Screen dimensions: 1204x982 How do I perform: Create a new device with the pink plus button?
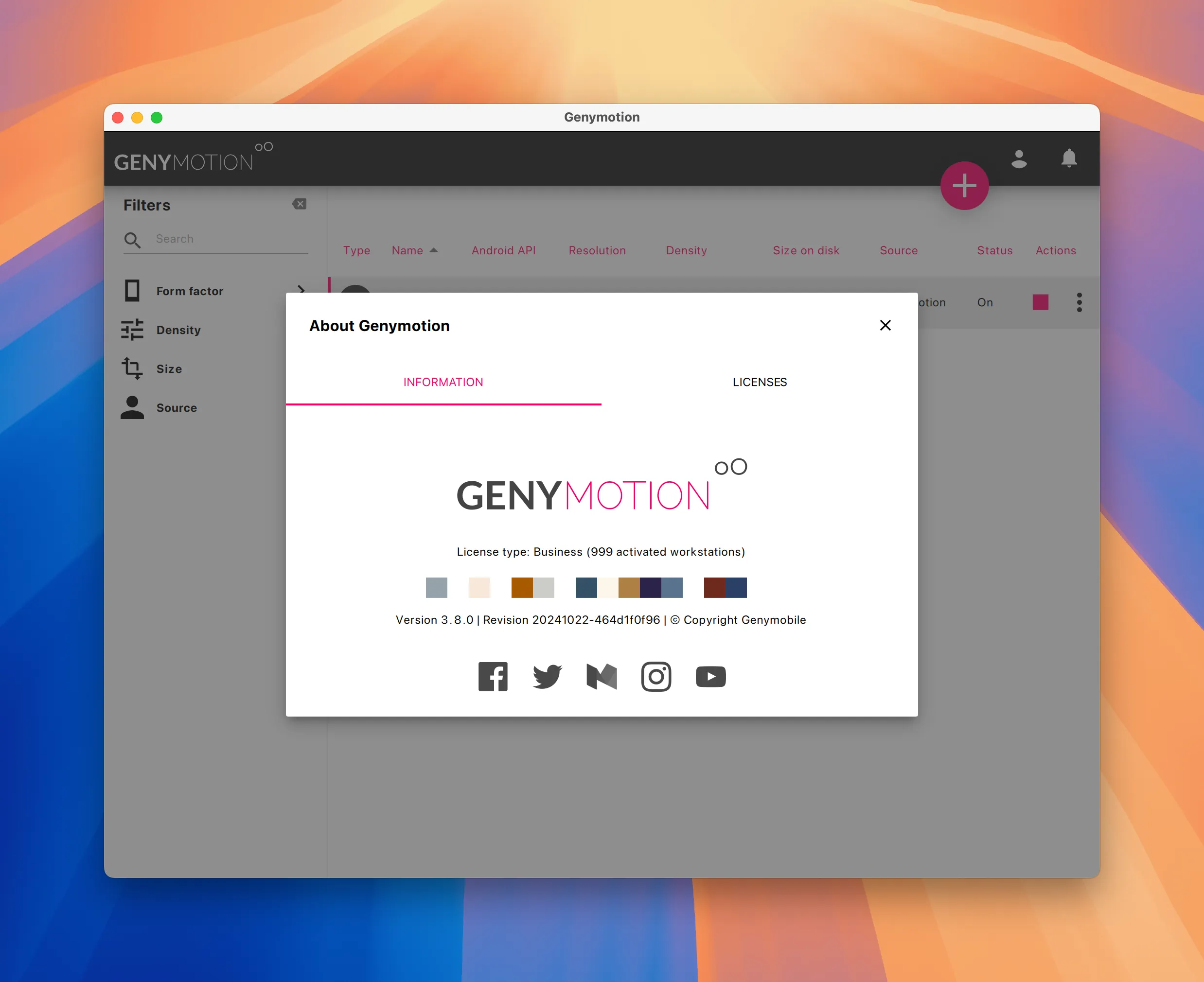pyautogui.click(x=964, y=186)
